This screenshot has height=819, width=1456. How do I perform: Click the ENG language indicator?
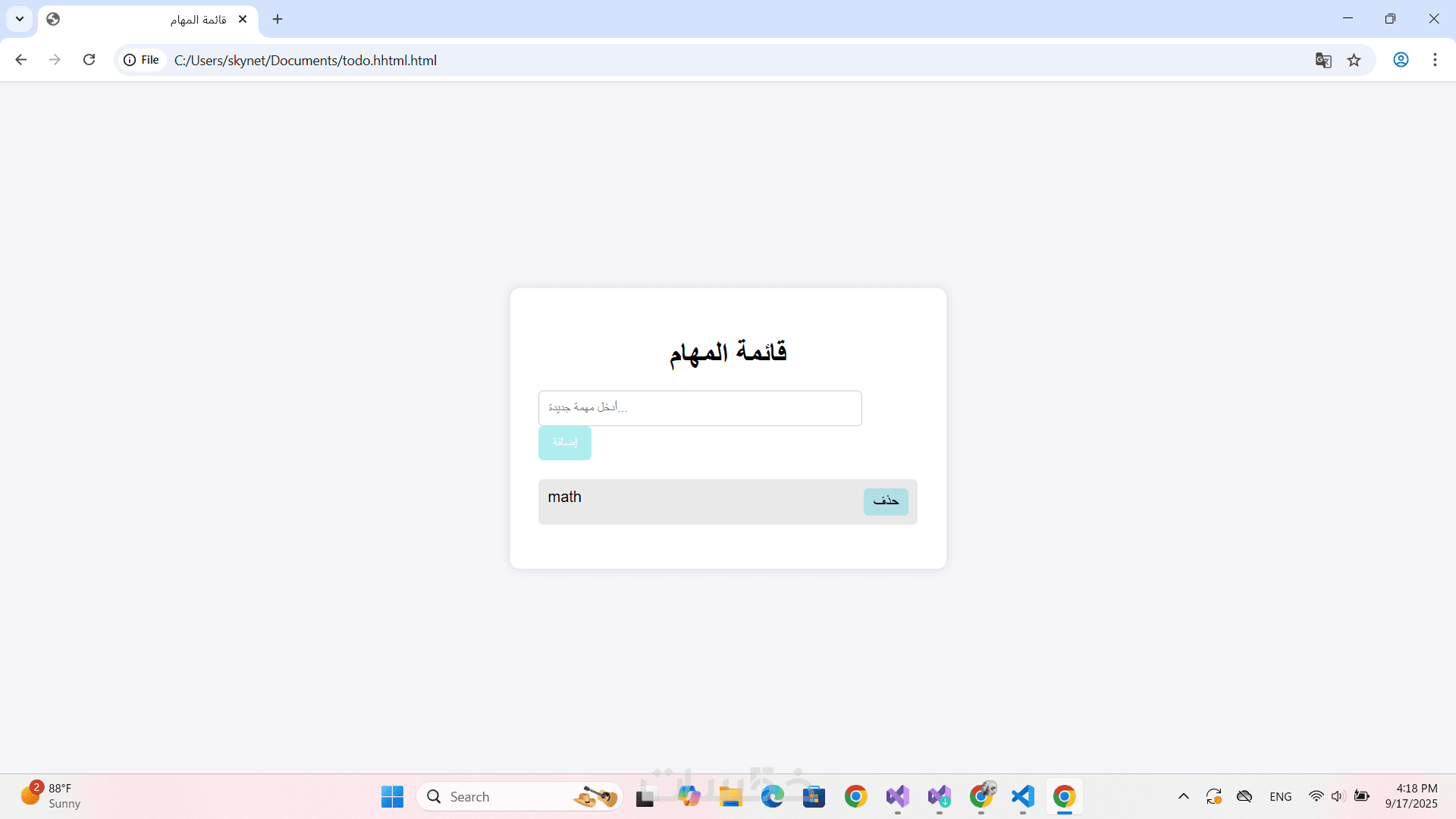[x=1280, y=796]
